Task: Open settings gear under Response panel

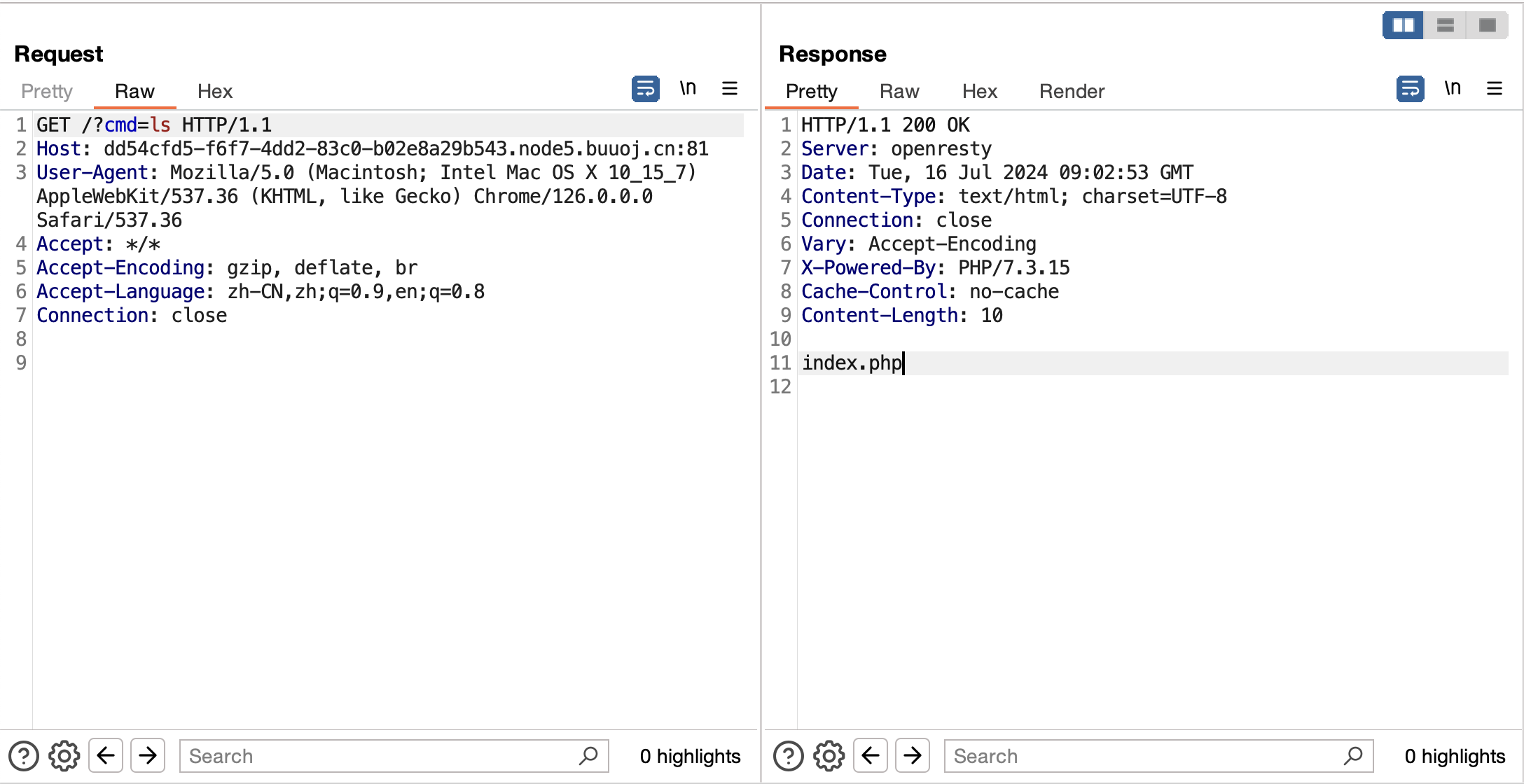Action: (x=829, y=756)
